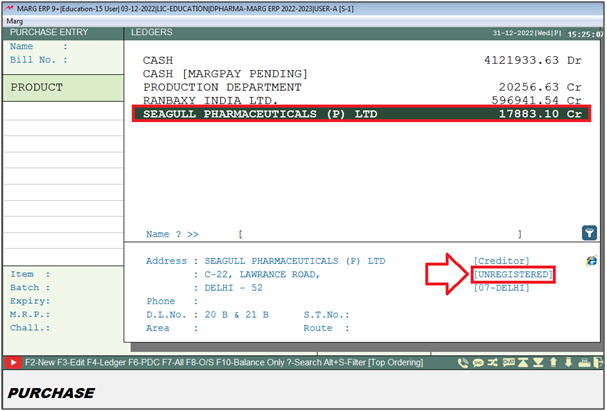
Task: Click the red play icon in bottom bar
Action: click(13, 363)
